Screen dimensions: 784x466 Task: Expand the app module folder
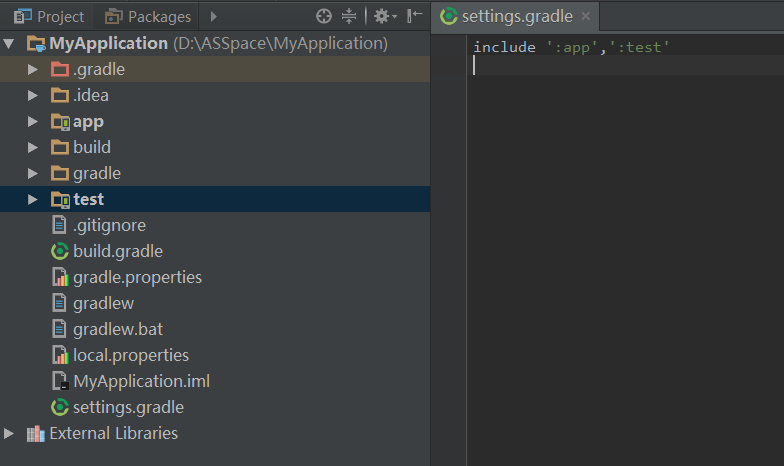pyautogui.click(x=32, y=121)
